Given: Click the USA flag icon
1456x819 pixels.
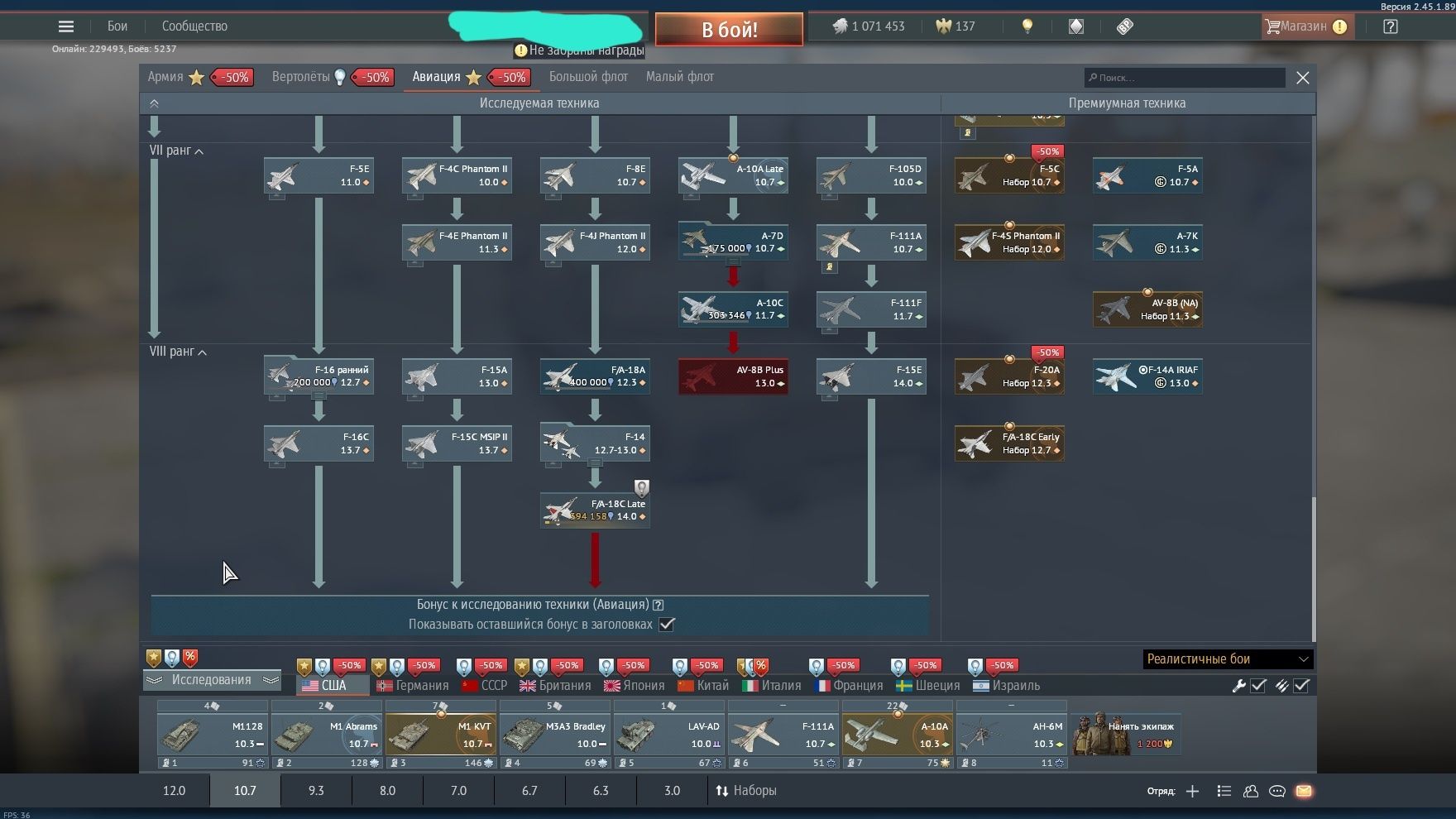Looking at the screenshot, I should click(x=310, y=686).
